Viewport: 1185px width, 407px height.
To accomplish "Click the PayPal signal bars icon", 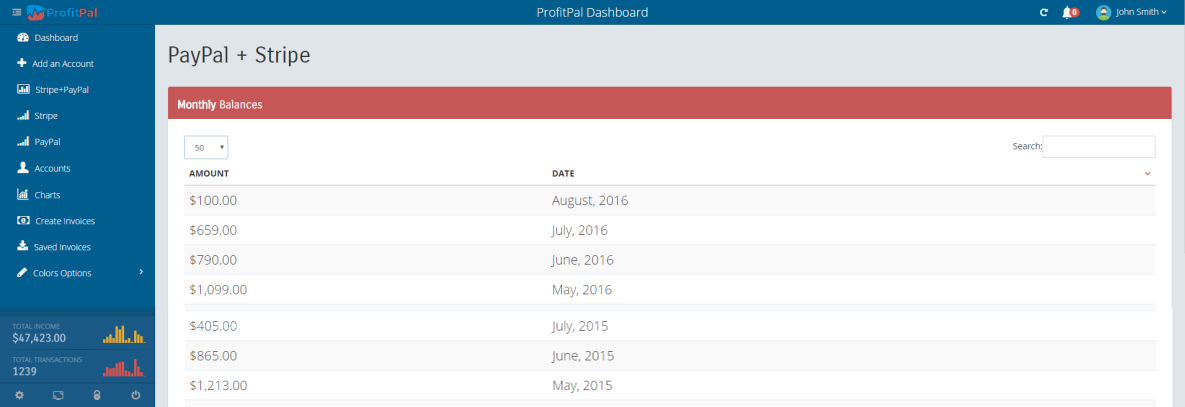I will pos(23,141).
